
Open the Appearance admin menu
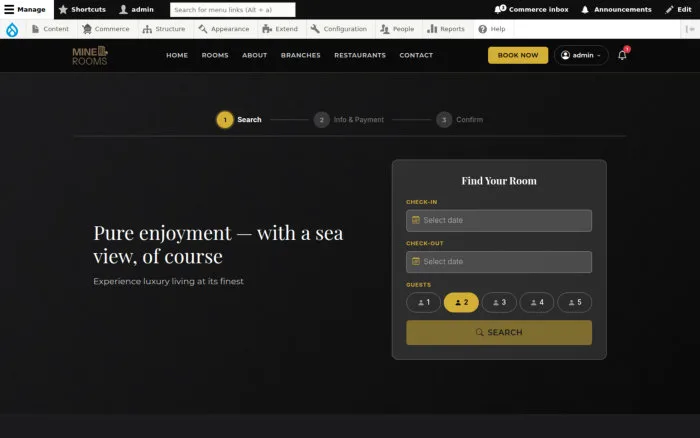pyautogui.click(x=224, y=29)
